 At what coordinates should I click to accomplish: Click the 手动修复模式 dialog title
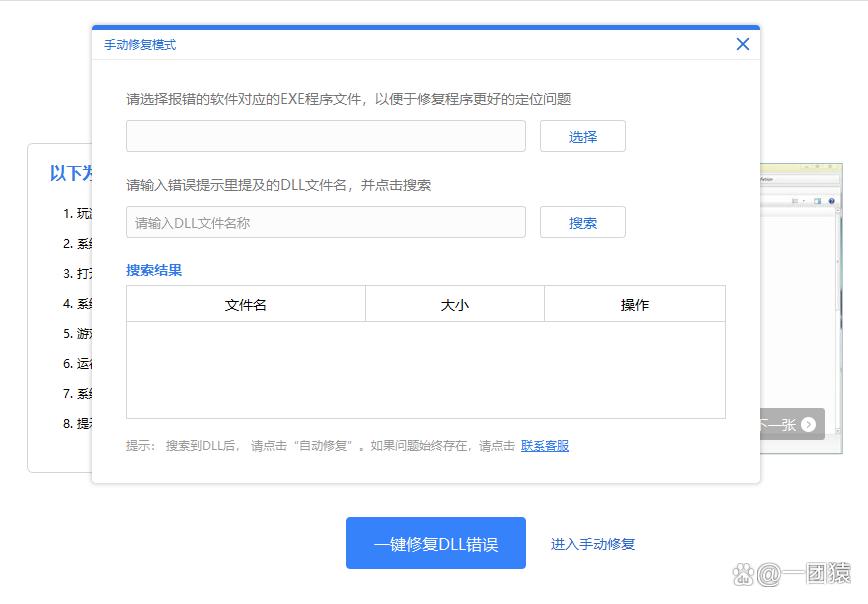tap(140, 45)
